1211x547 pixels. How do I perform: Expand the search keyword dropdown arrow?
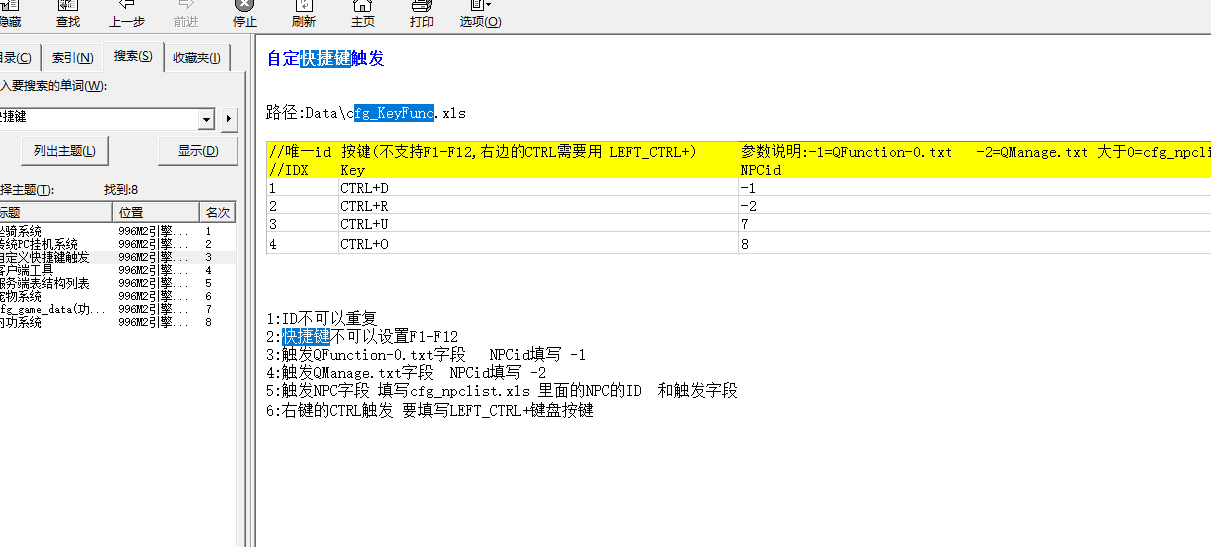(x=207, y=119)
